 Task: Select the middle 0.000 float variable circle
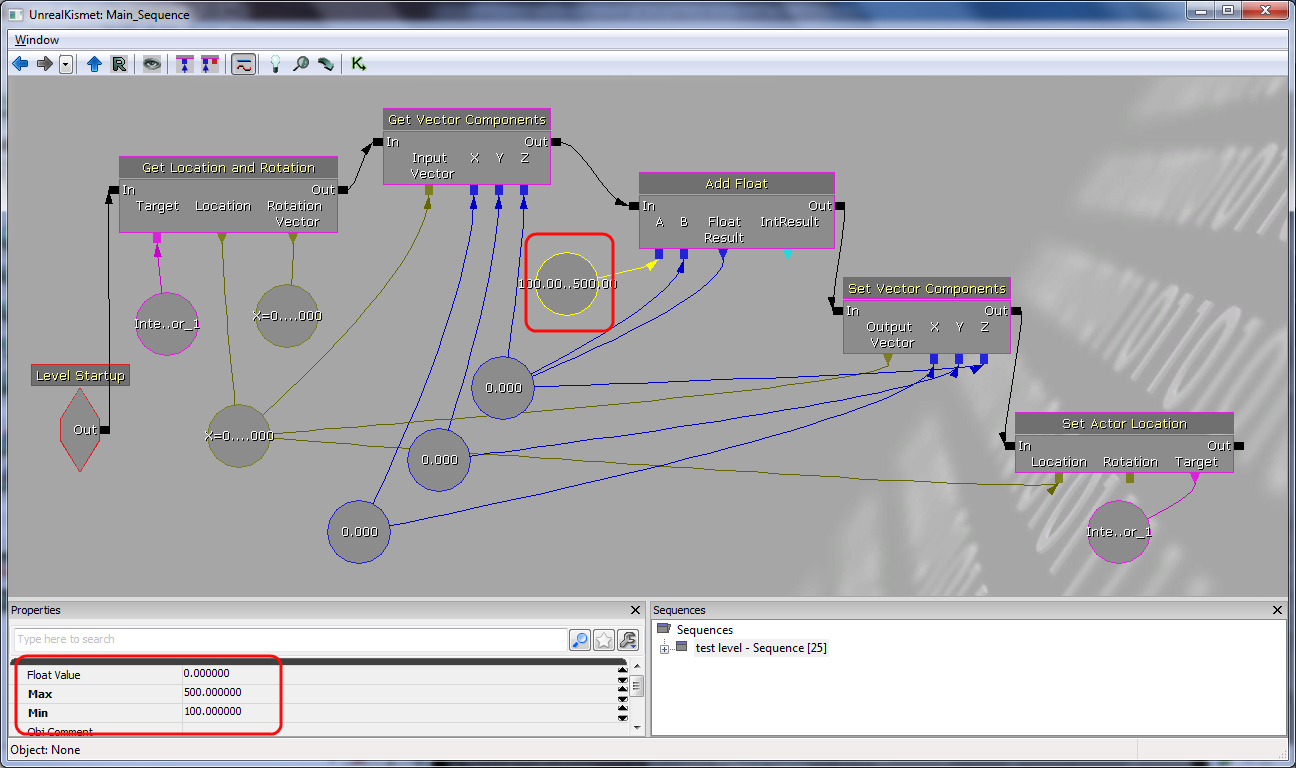pos(439,460)
